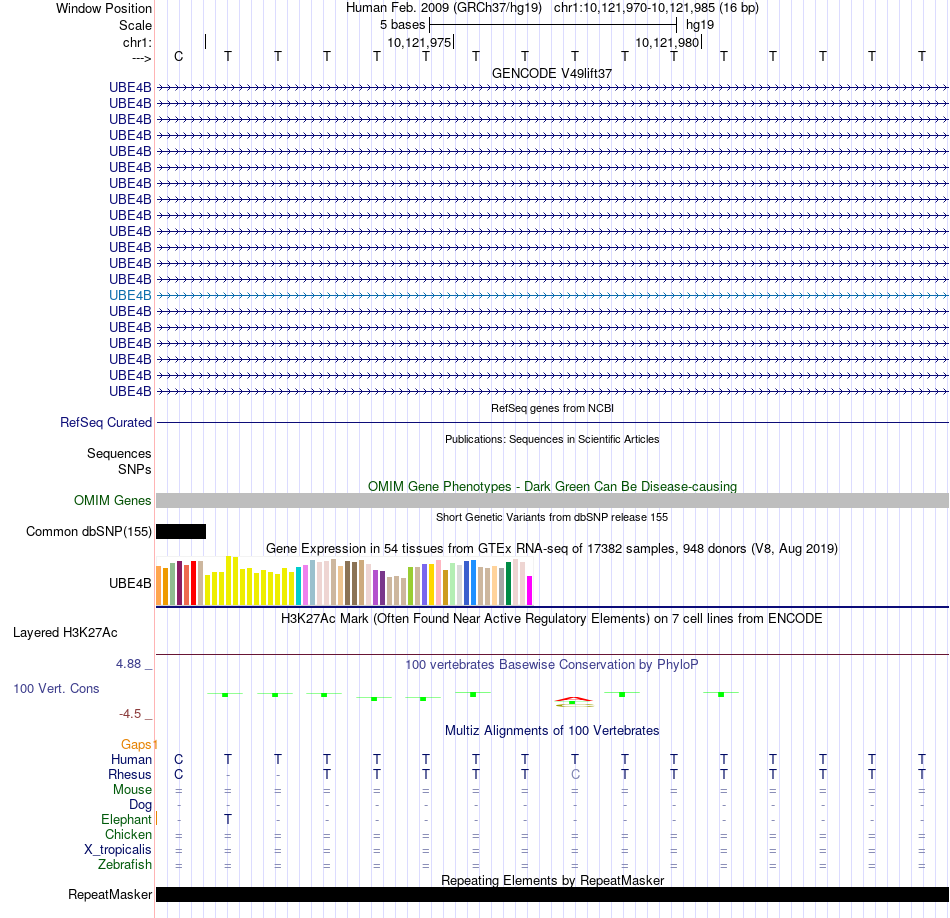Select the Dog alignment row label
Viewport: 950px width, 918px height.
[x=141, y=805]
